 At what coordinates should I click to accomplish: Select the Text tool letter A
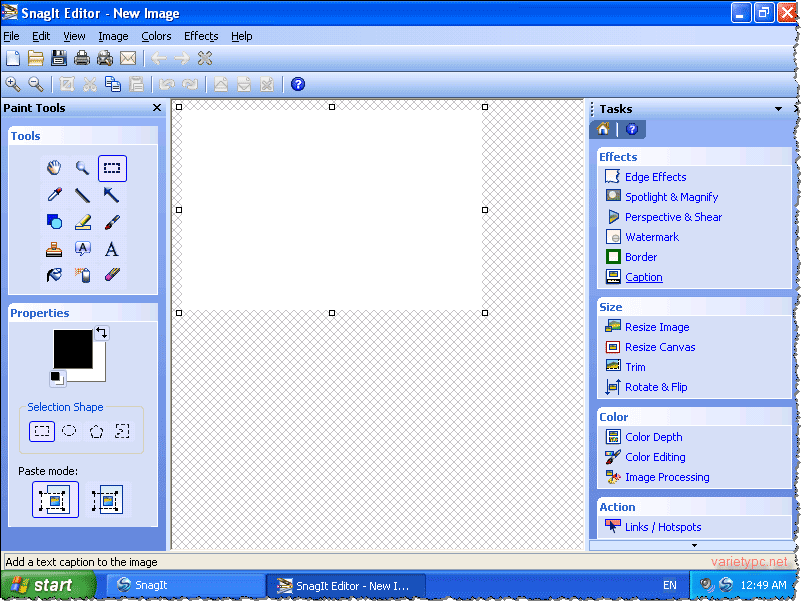pos(111,249)
